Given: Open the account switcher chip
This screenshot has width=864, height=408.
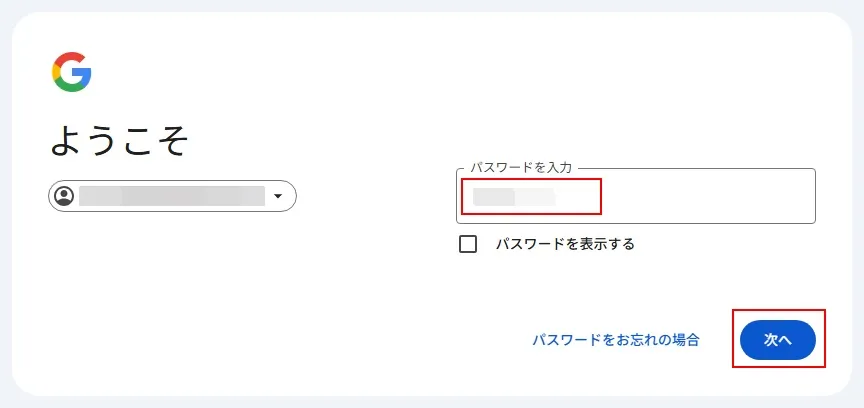Looking at the screenshot, I should (x=172, y=196).
